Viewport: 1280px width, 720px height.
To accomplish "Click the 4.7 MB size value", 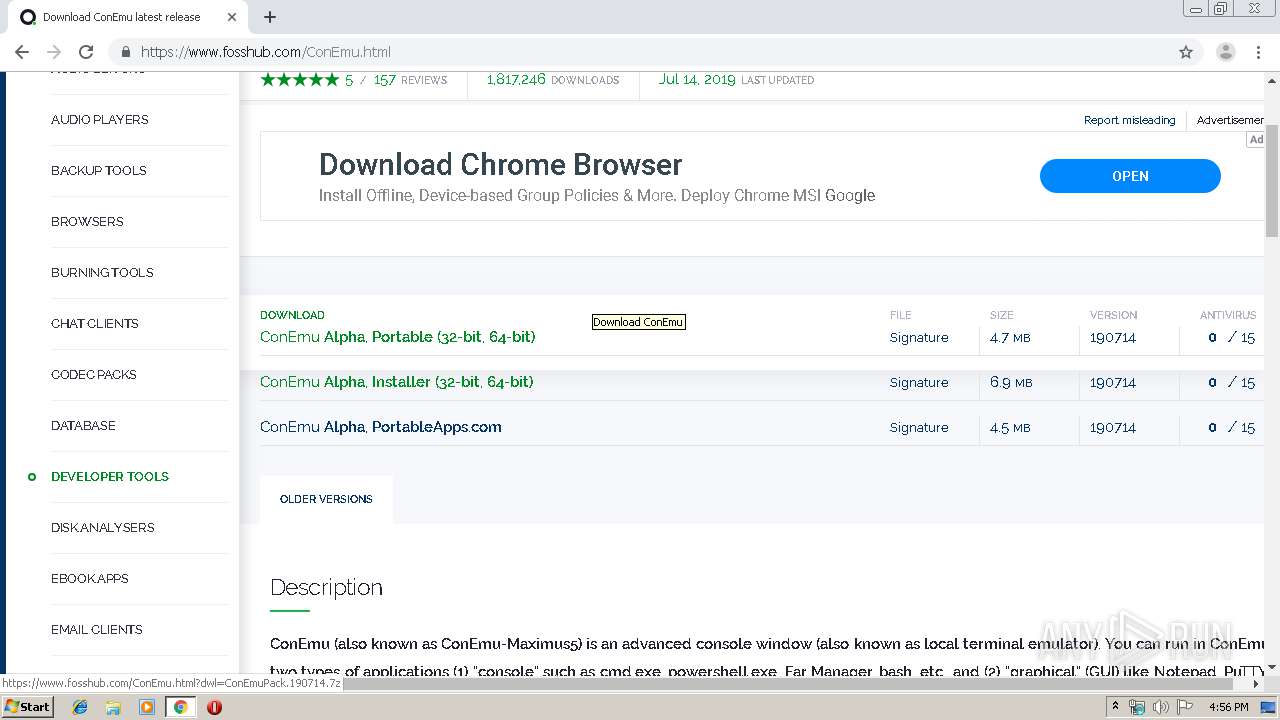I will pos(1010,338).
